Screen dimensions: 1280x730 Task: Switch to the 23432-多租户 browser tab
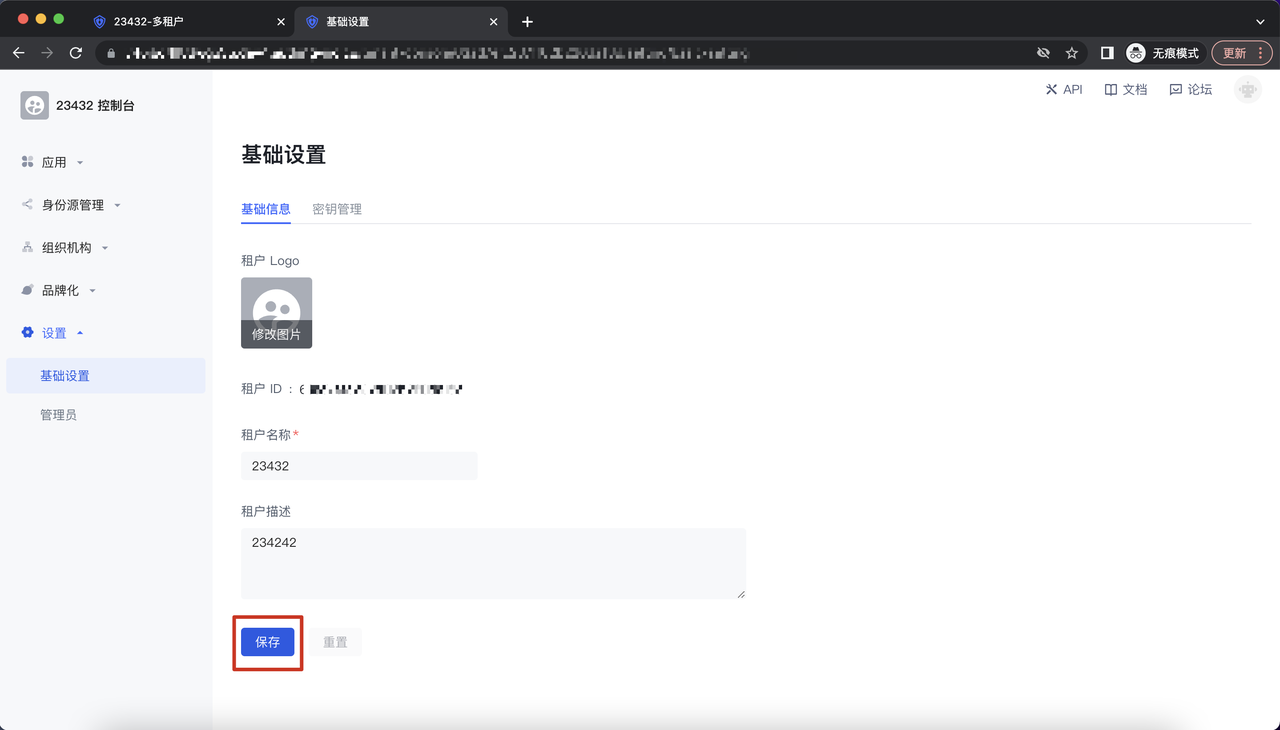tap(148, 22)
